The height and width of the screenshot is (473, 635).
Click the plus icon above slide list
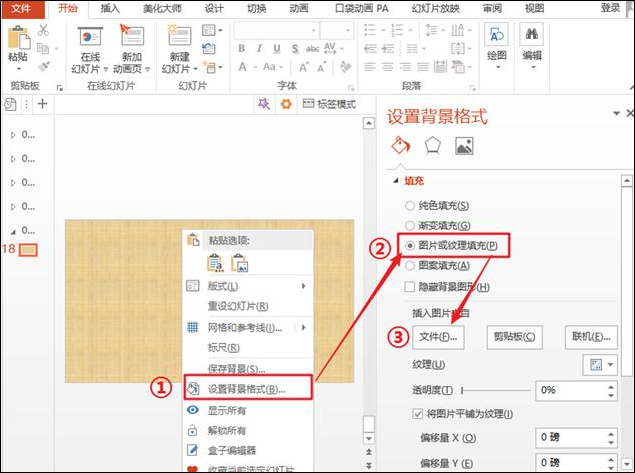43,104
